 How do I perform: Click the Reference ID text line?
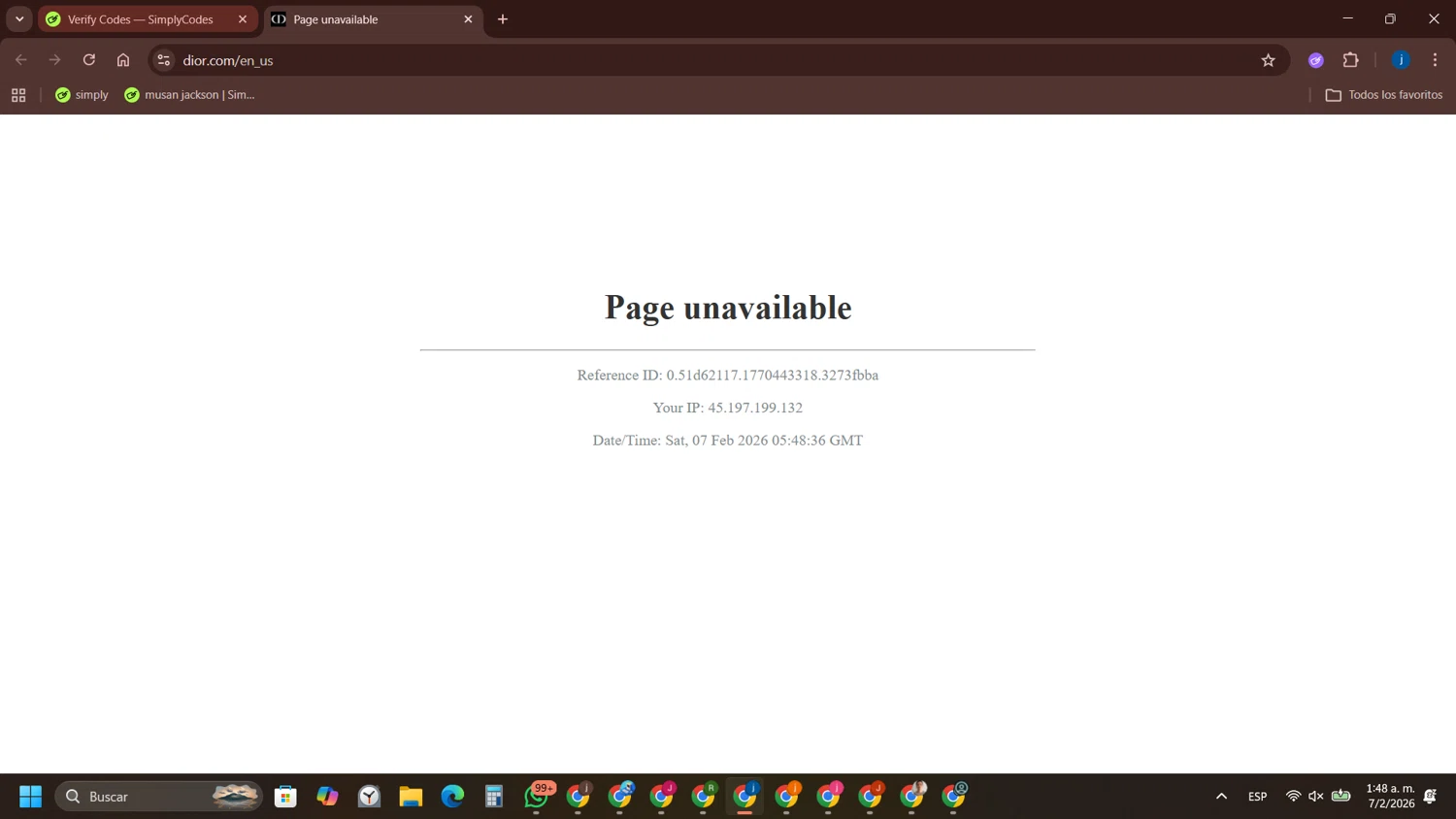tap(728, 375)
